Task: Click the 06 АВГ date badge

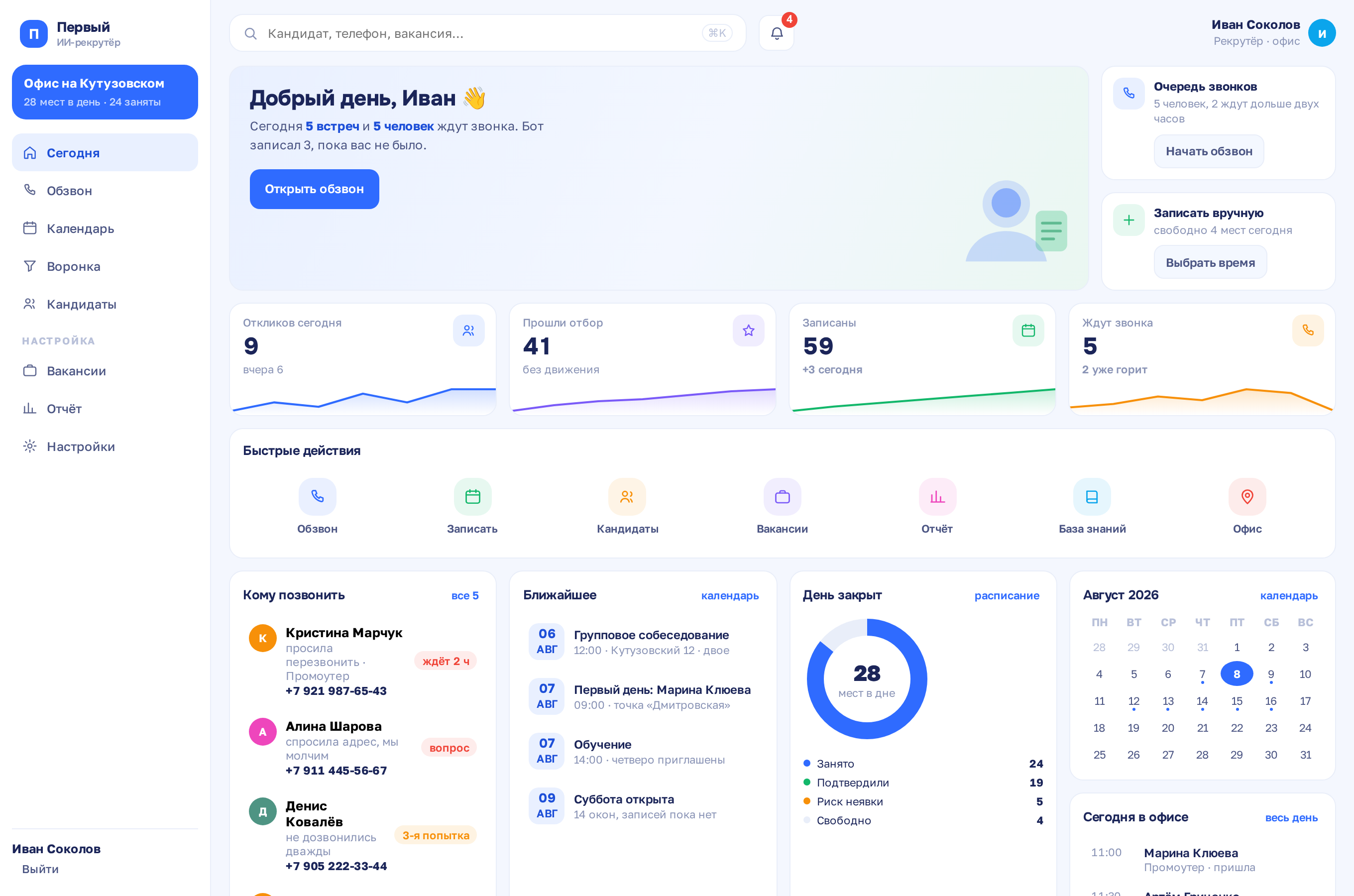Action: tap(547, 641)
